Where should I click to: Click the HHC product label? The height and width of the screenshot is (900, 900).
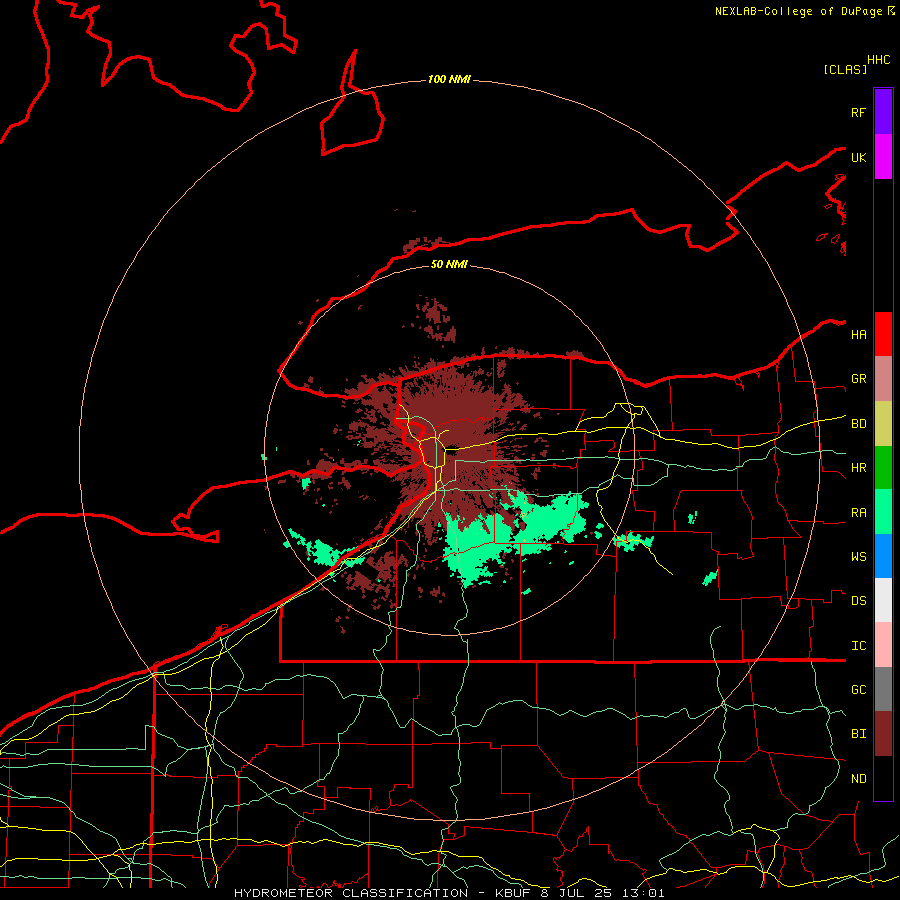[x=879, y=60]
